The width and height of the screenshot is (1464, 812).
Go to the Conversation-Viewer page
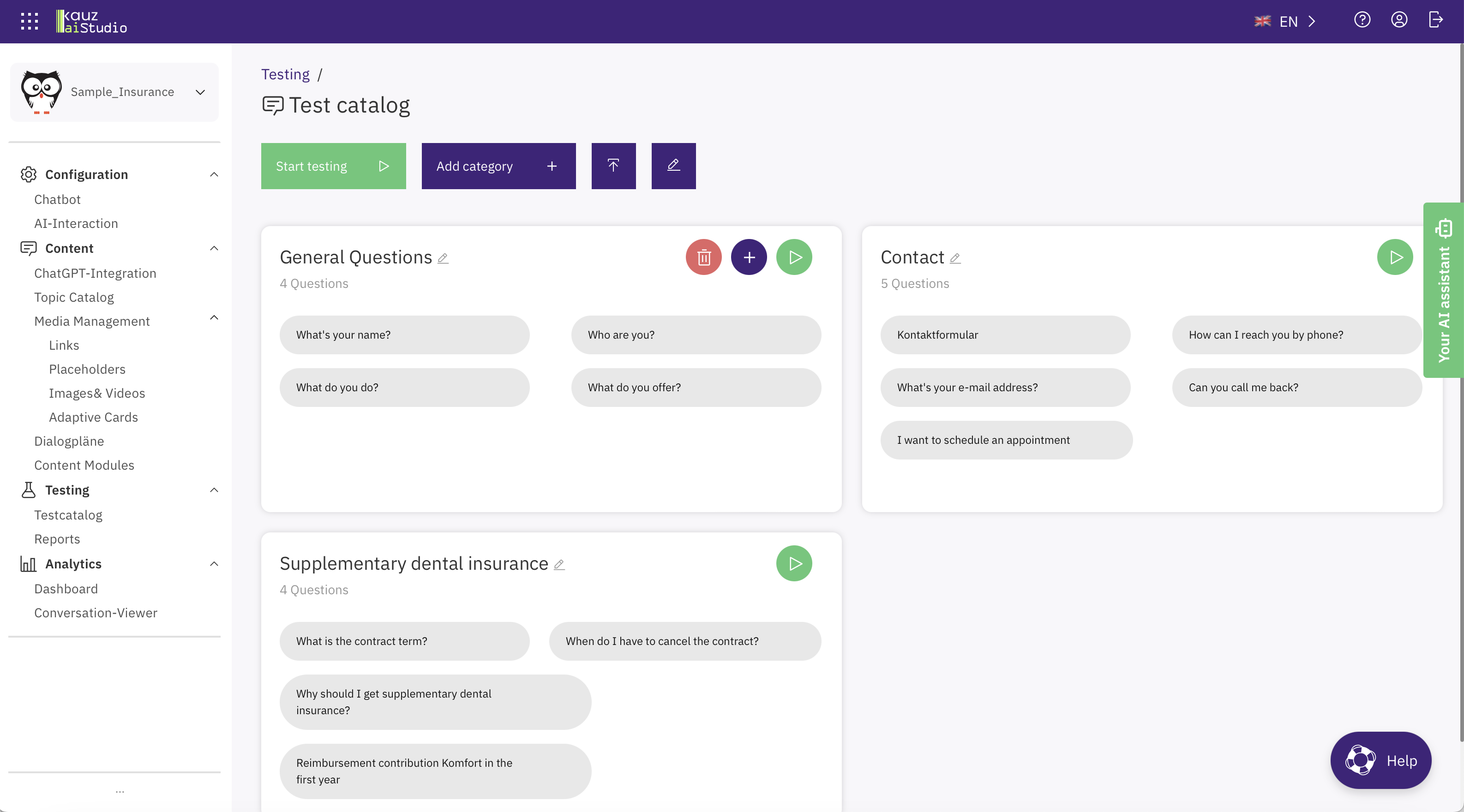coord(96,613)
